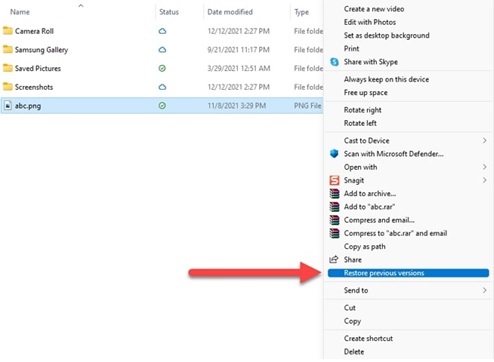494x362 pixels.
Task: Open the Open with menu item
Action: pyautogui.click(x=361, y=167)
